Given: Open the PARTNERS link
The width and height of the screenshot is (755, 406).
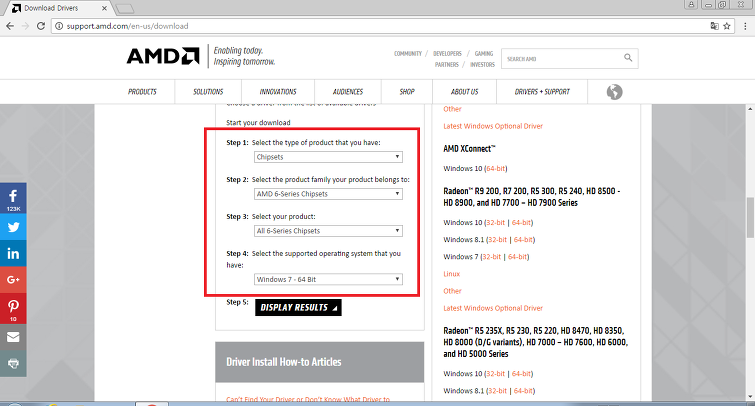Looking at the screenshot, I should point(447,65).
